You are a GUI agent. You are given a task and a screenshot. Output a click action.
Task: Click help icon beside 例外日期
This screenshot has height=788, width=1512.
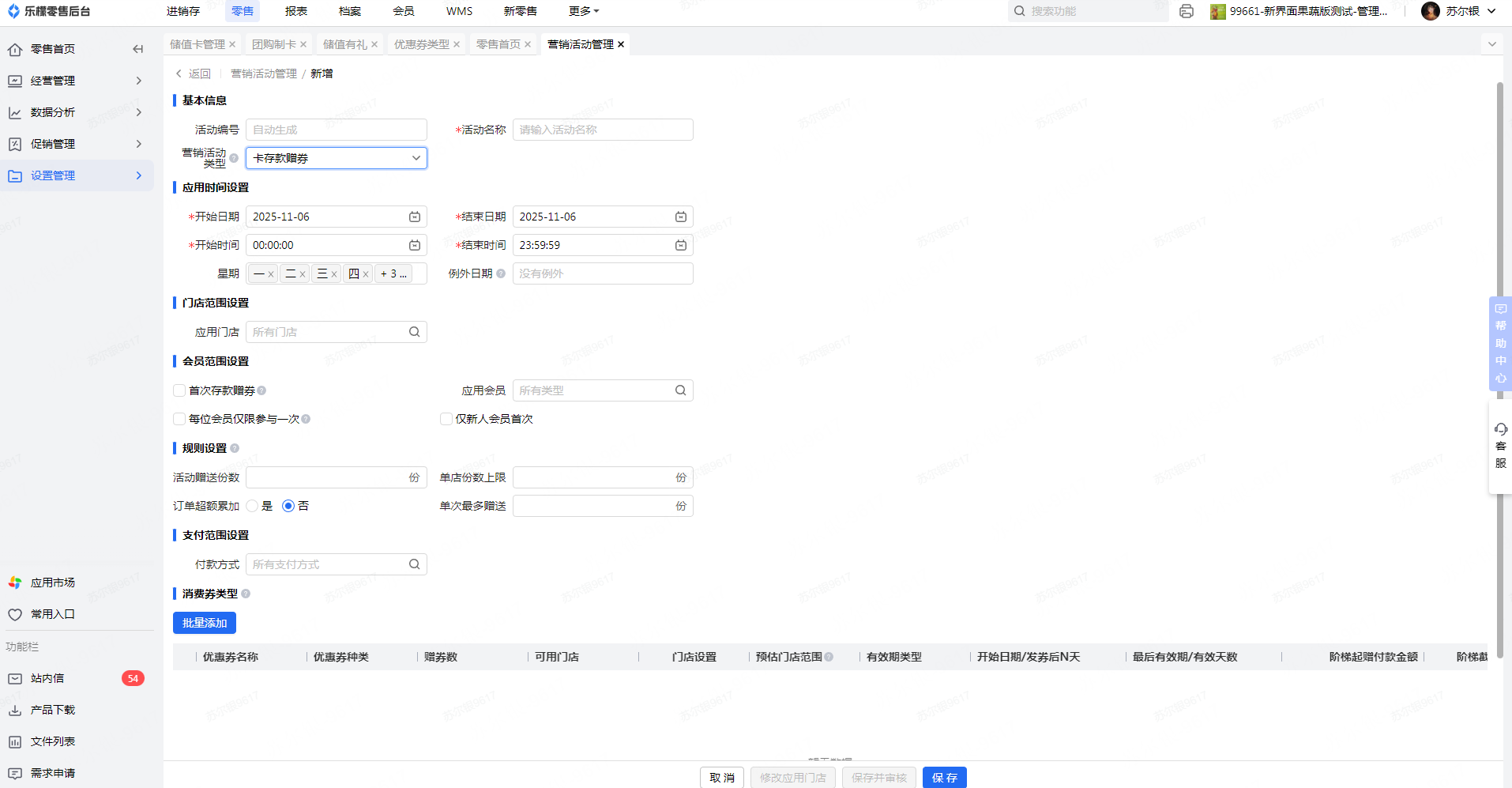[501, 273]
